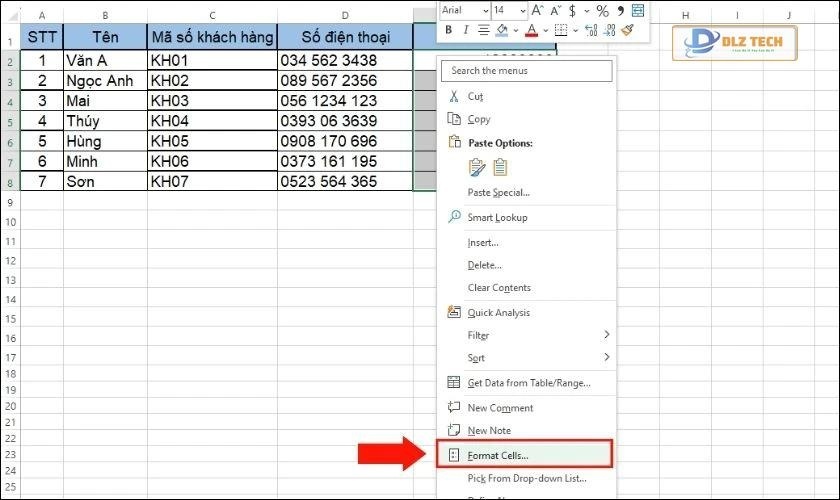Apply center alignment from mini toolbar
840x500 pixels.
tap(483, 30)
